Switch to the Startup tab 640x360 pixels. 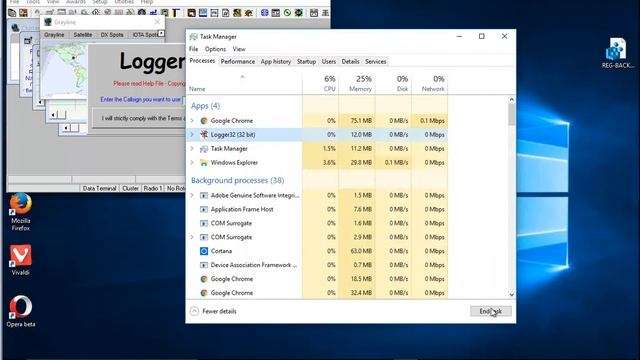pos(306,62)
